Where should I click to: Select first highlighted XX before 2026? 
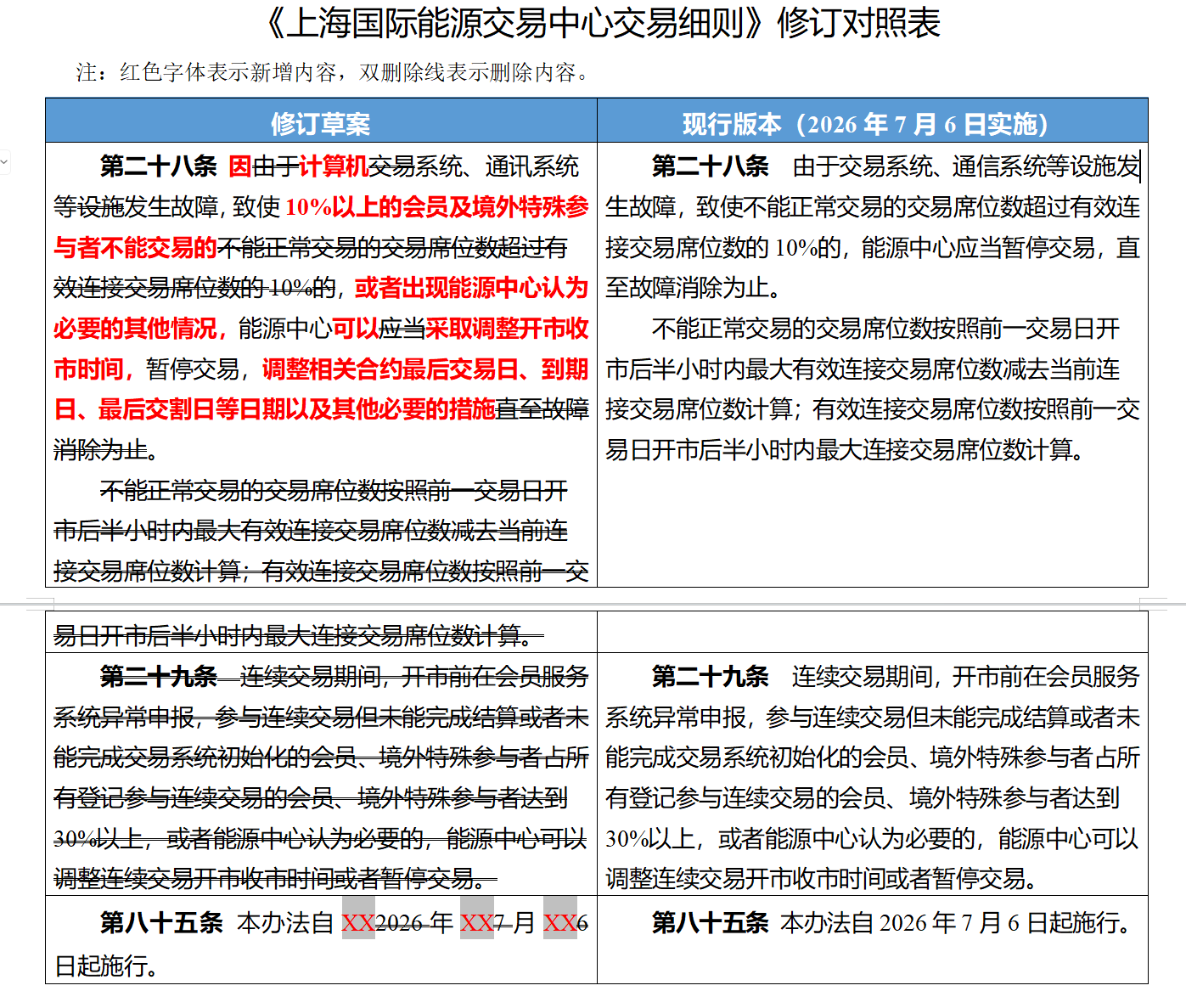pyautogui.click(x=358, y=922)
